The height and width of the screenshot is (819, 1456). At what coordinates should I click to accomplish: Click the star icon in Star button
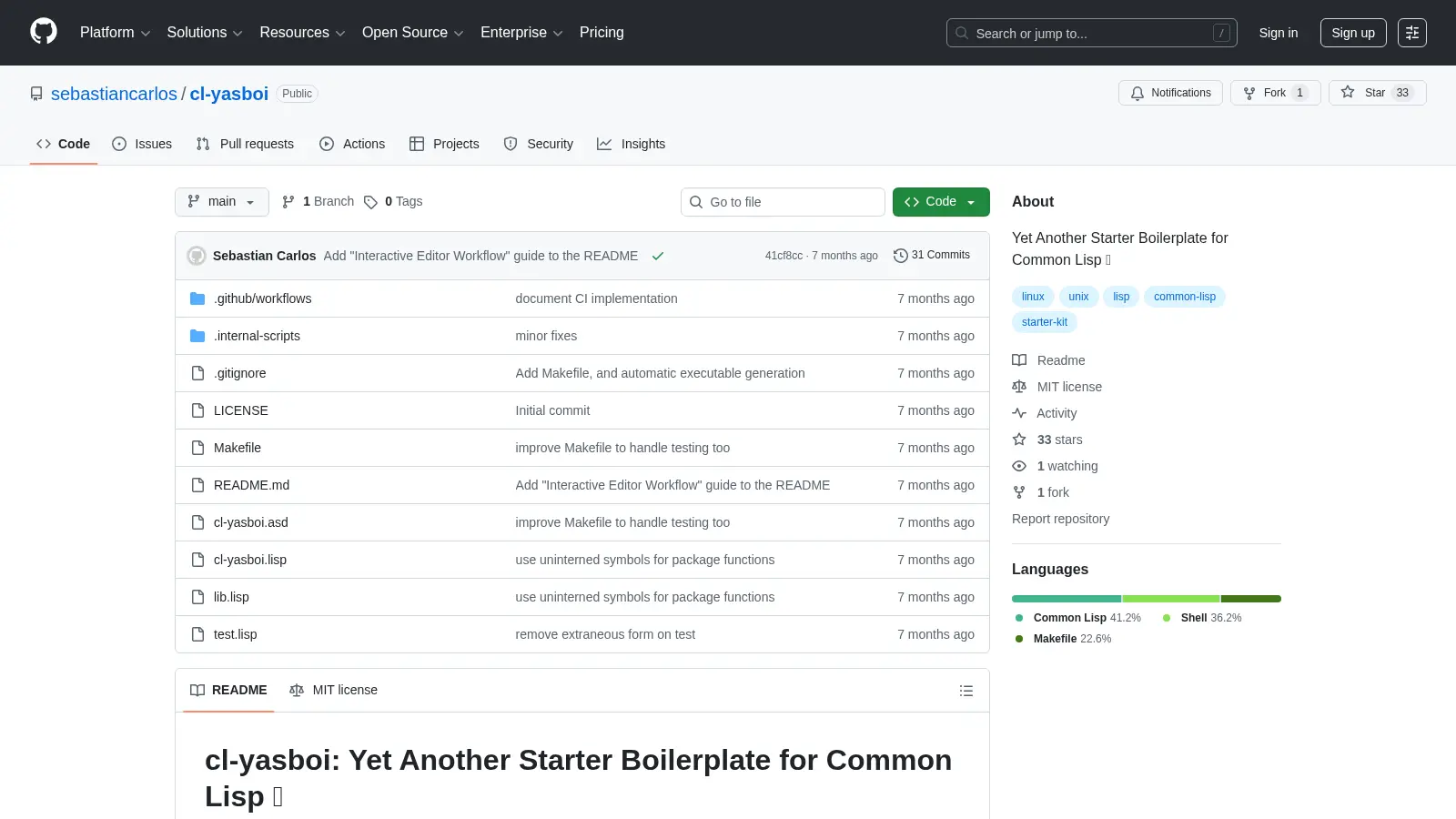pos(1348,93)
